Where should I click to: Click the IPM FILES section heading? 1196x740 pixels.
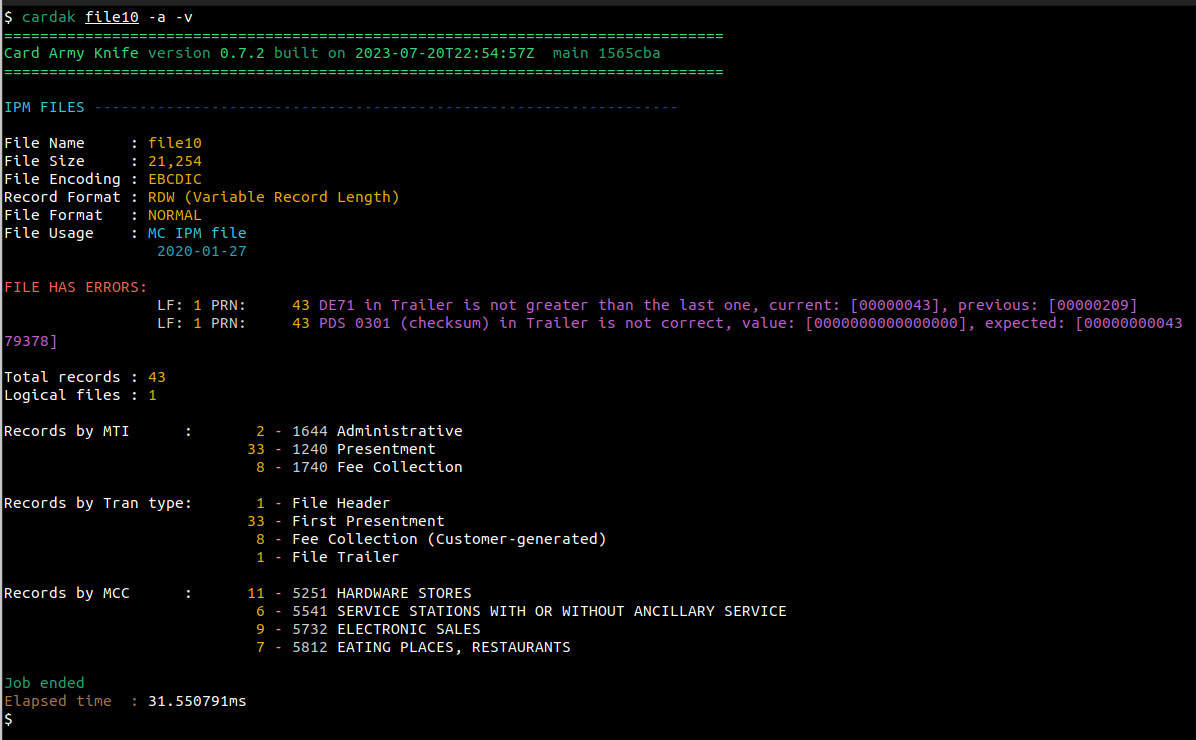pyautogui.click(x=44, y=107)
